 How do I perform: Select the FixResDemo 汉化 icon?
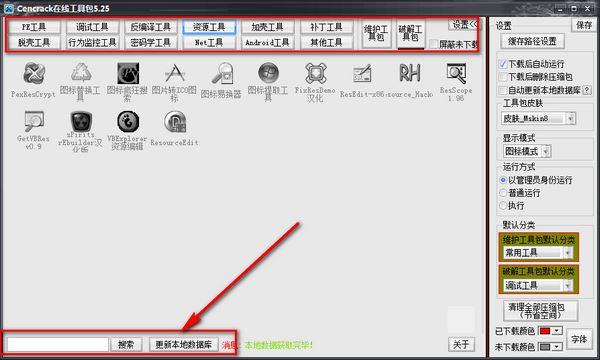pyautogui.click(x=316, y=73)
